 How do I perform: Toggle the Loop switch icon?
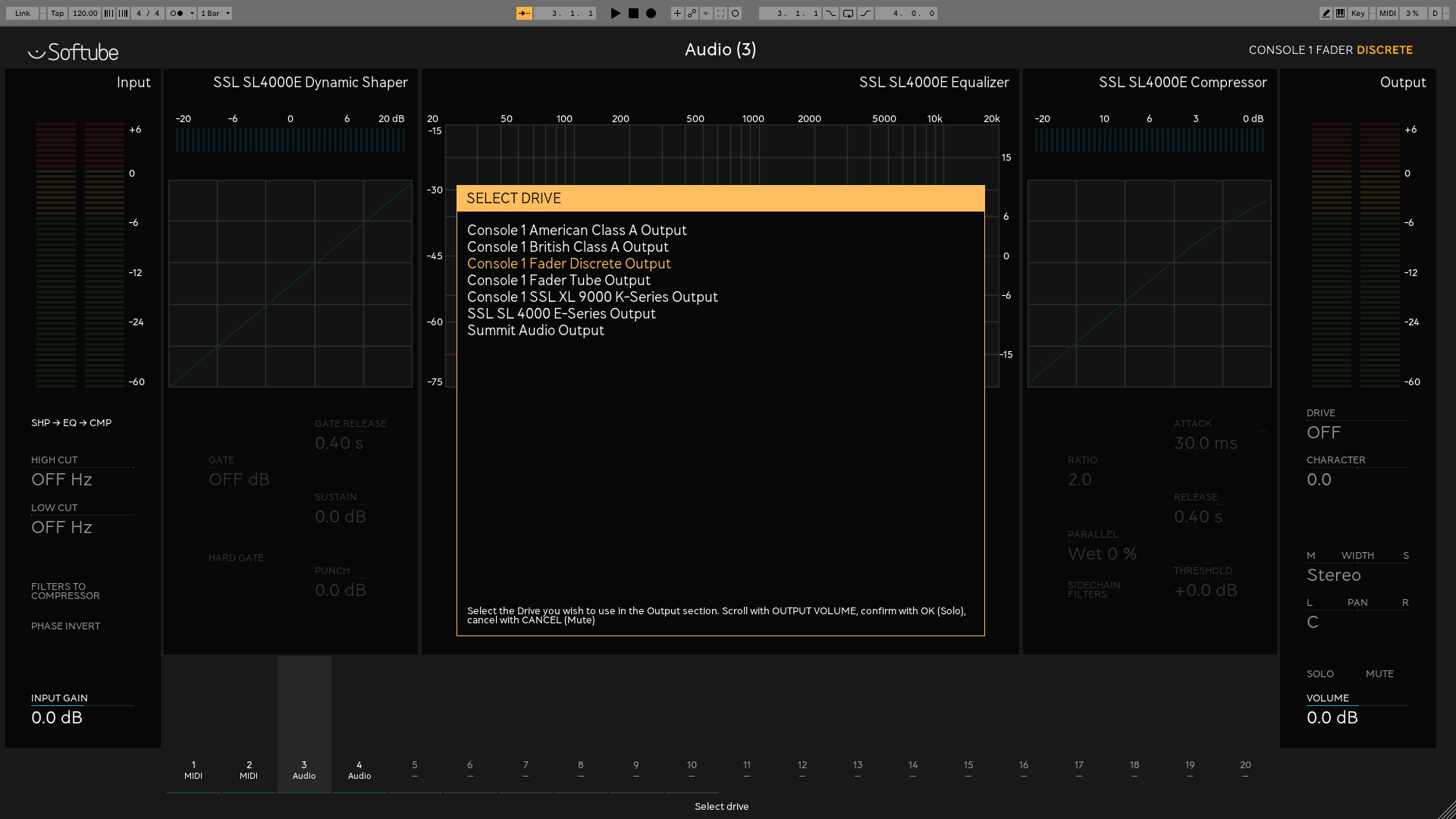[848, 13]
